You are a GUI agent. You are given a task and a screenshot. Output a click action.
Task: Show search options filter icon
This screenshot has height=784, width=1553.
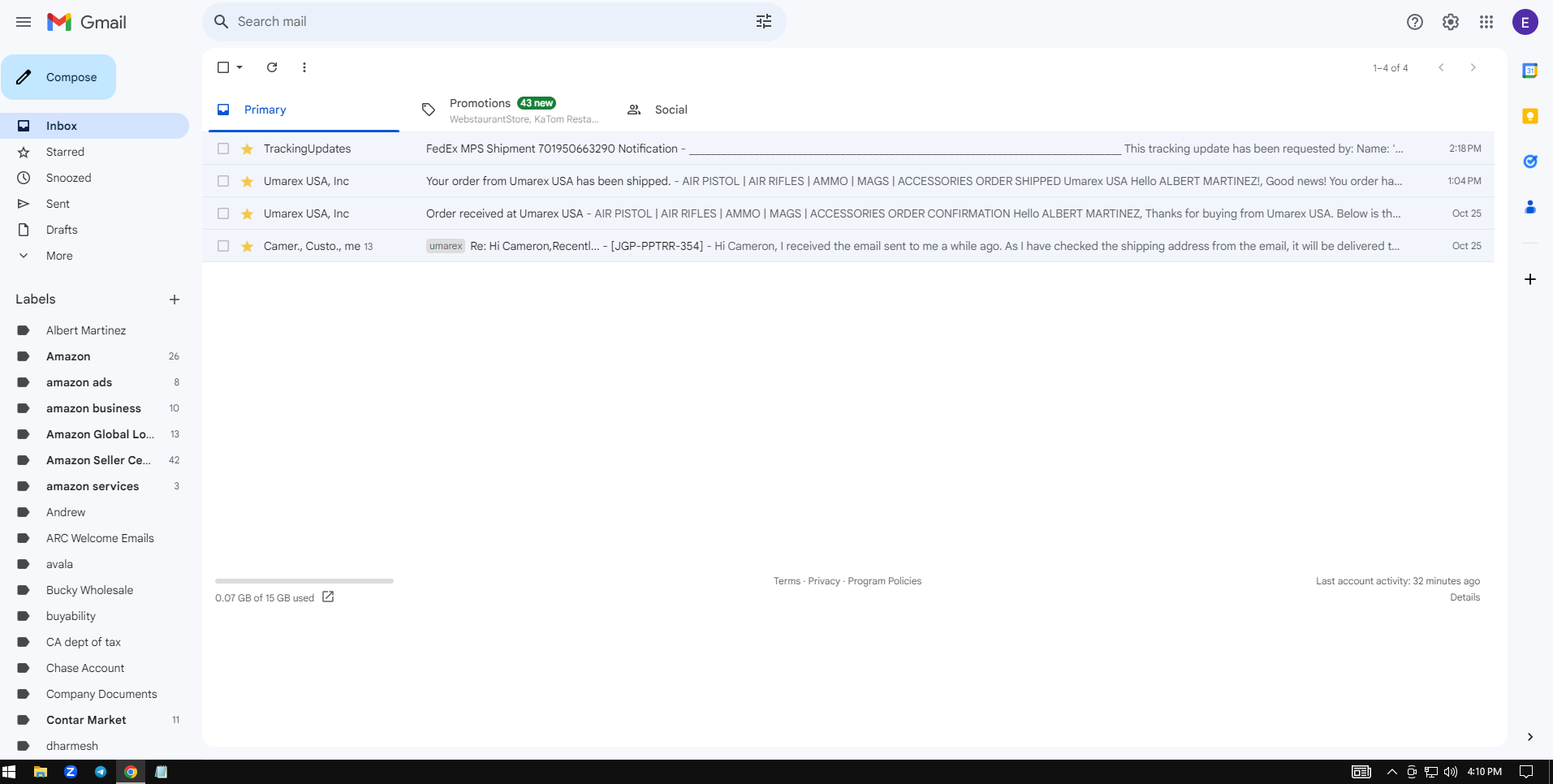(764, 22)
